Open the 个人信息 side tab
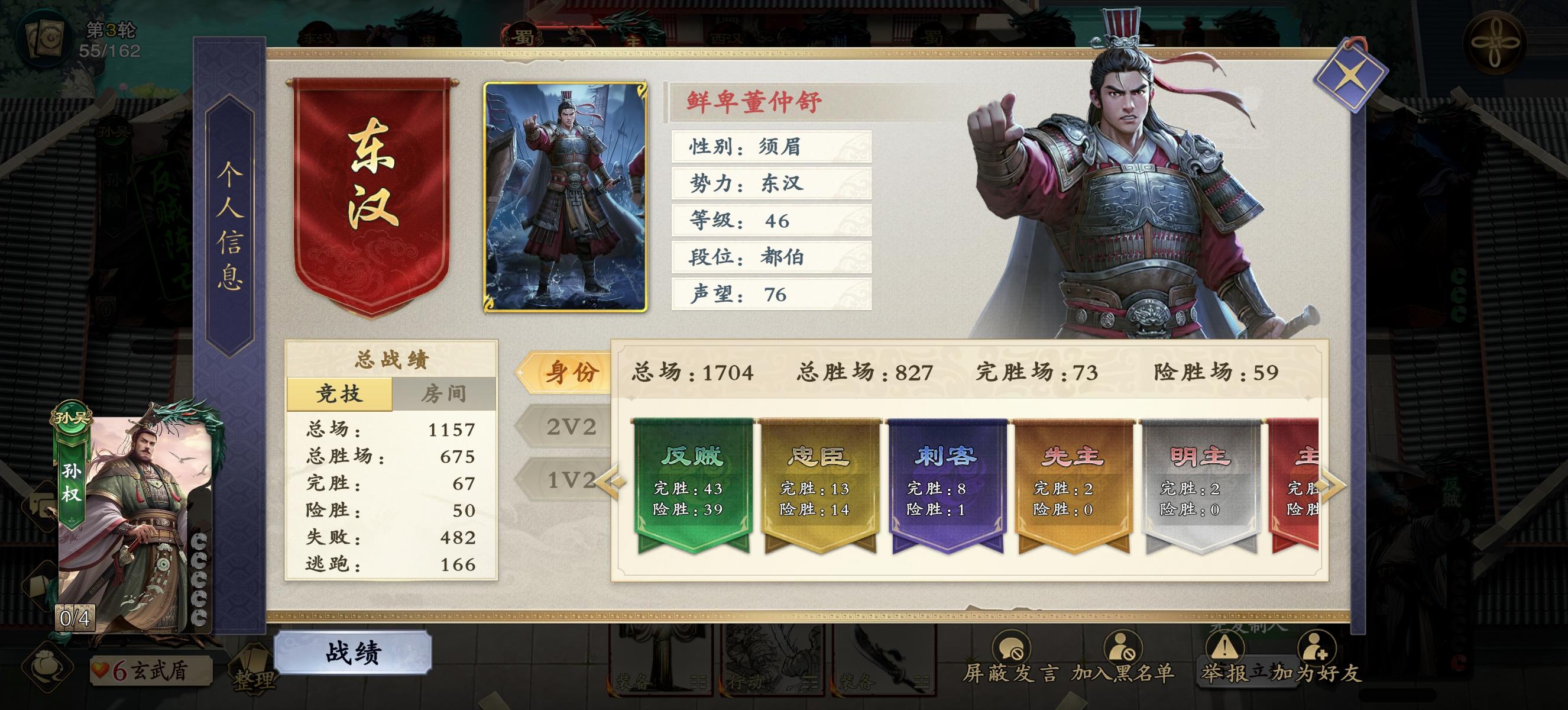Image resolution: width=1568 pixels, height=710 pixels. 229,225
